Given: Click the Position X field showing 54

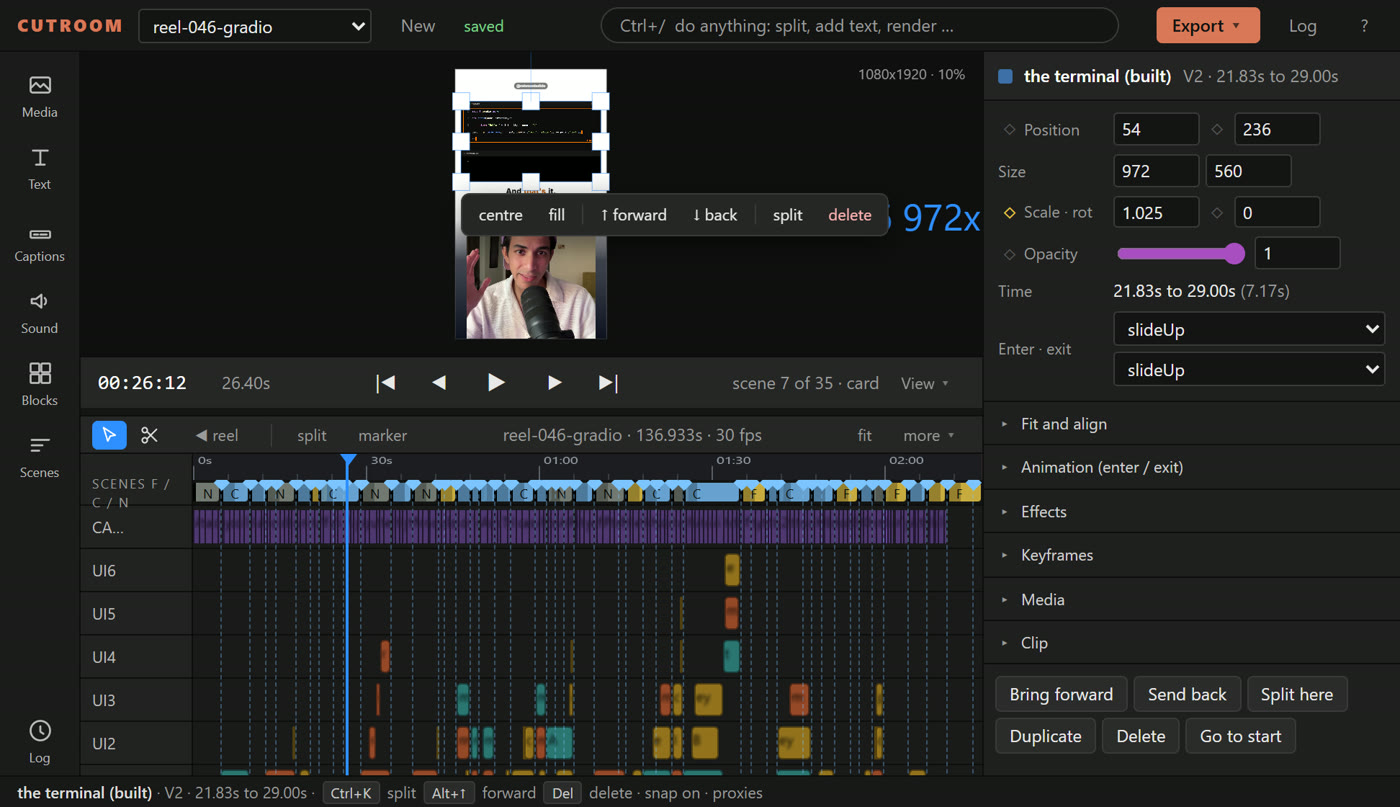Looking at the screenshot, I should (x=1156, y=130).
